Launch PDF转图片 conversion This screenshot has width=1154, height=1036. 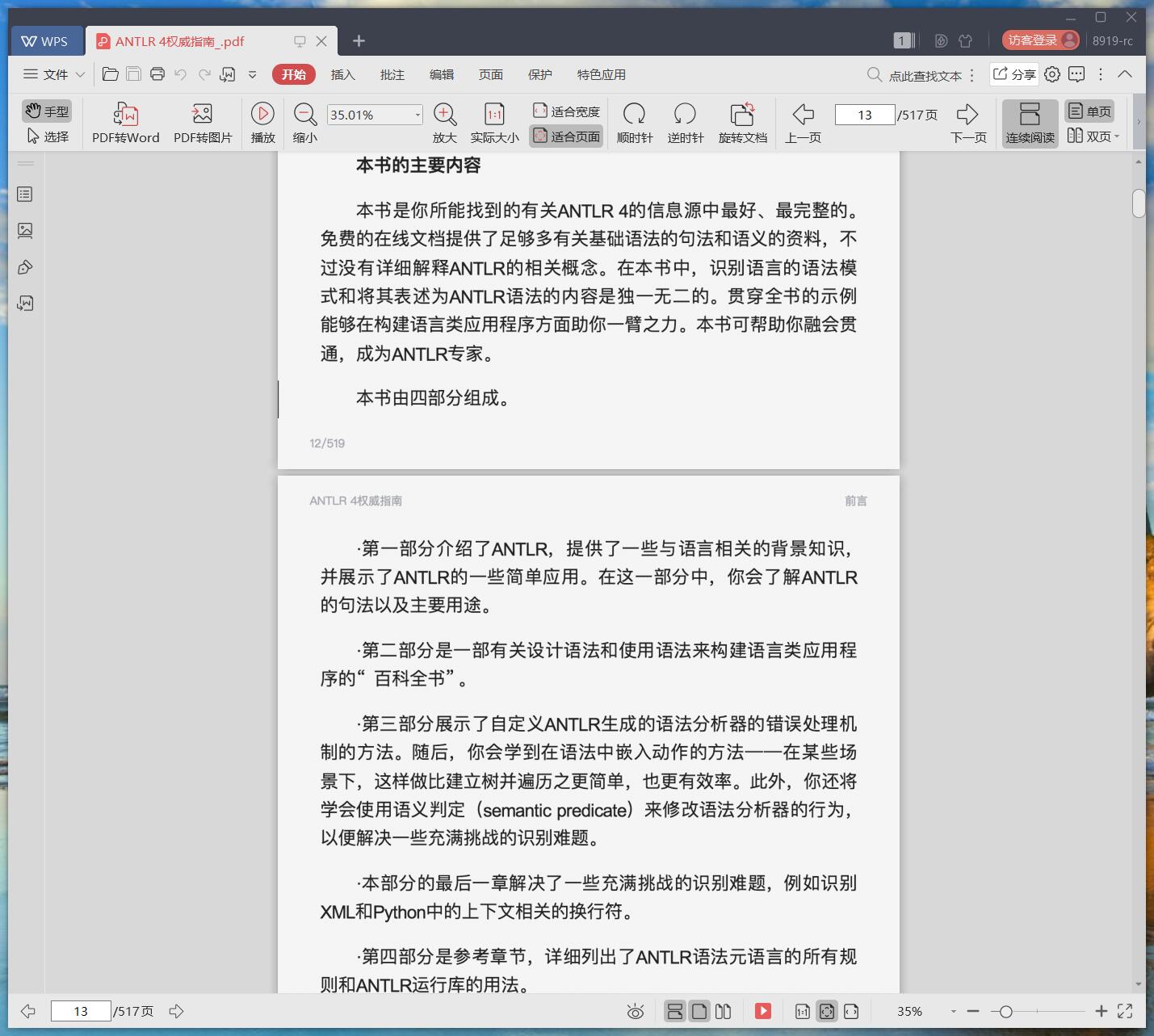pos(202,121)
